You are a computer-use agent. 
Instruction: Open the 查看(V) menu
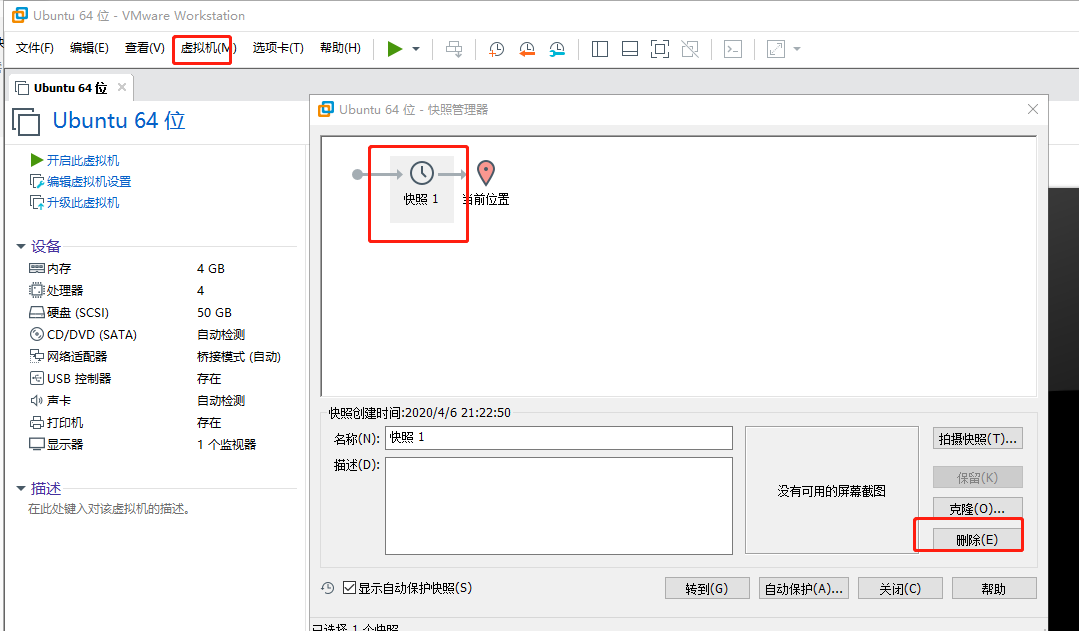point(145,47)
